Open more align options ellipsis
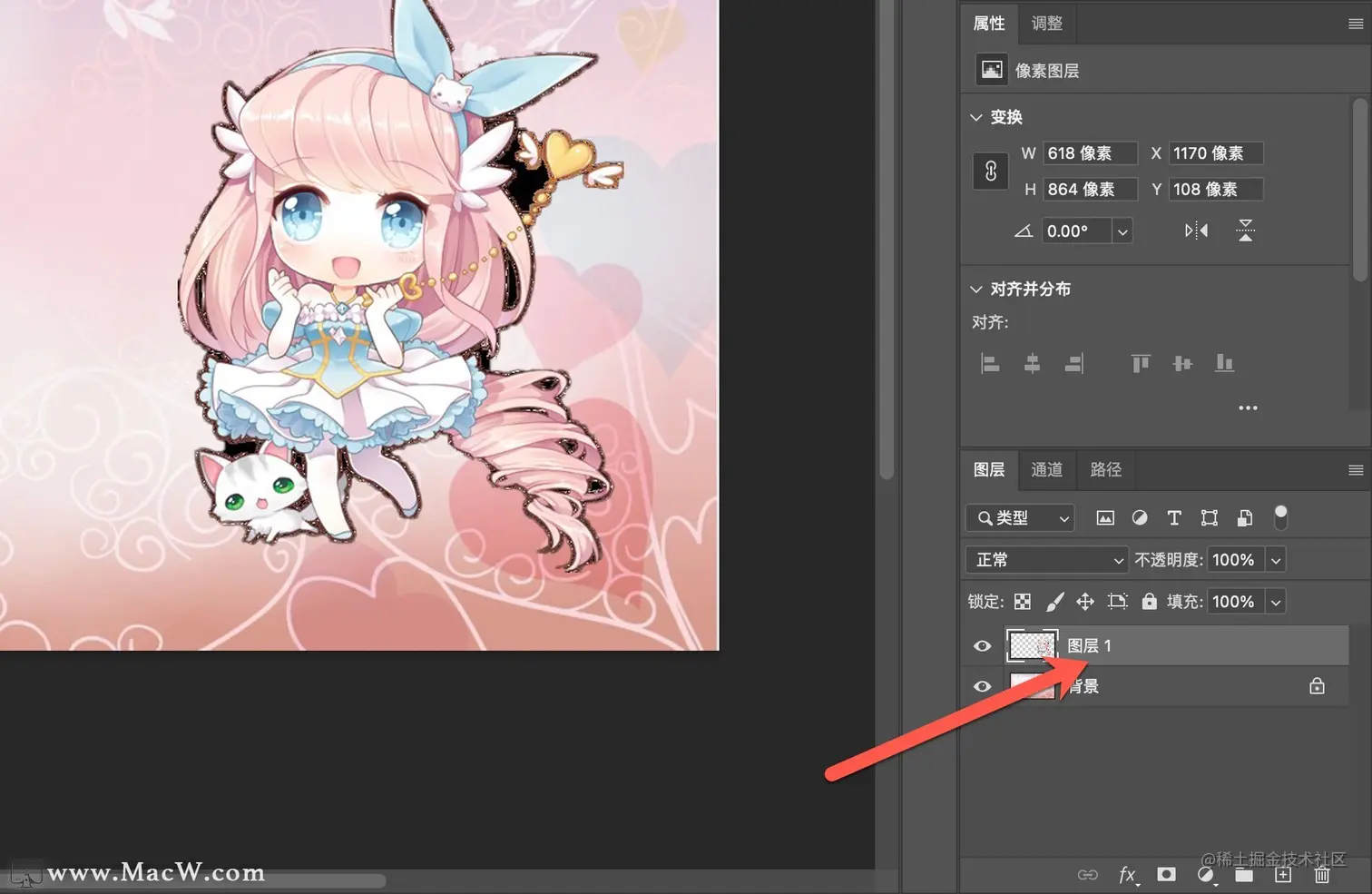1372x894 pixels. point(1249,408)
